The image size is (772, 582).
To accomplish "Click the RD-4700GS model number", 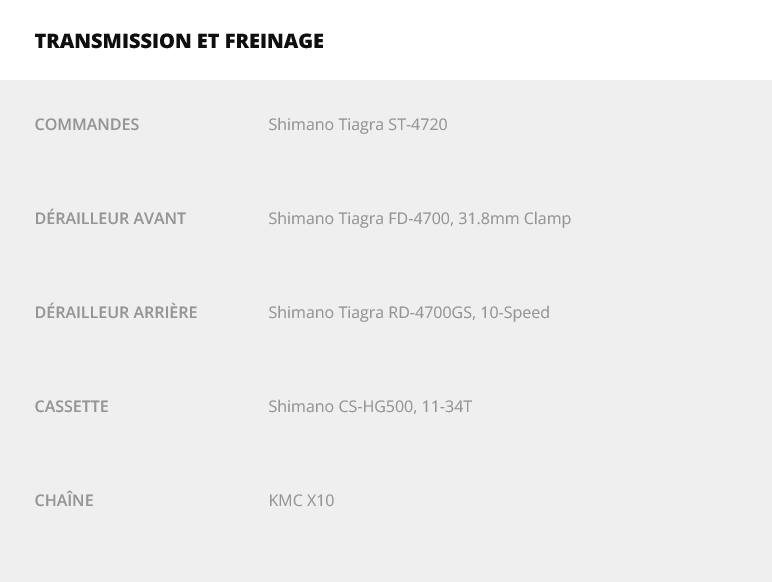I will click(430, 313).
